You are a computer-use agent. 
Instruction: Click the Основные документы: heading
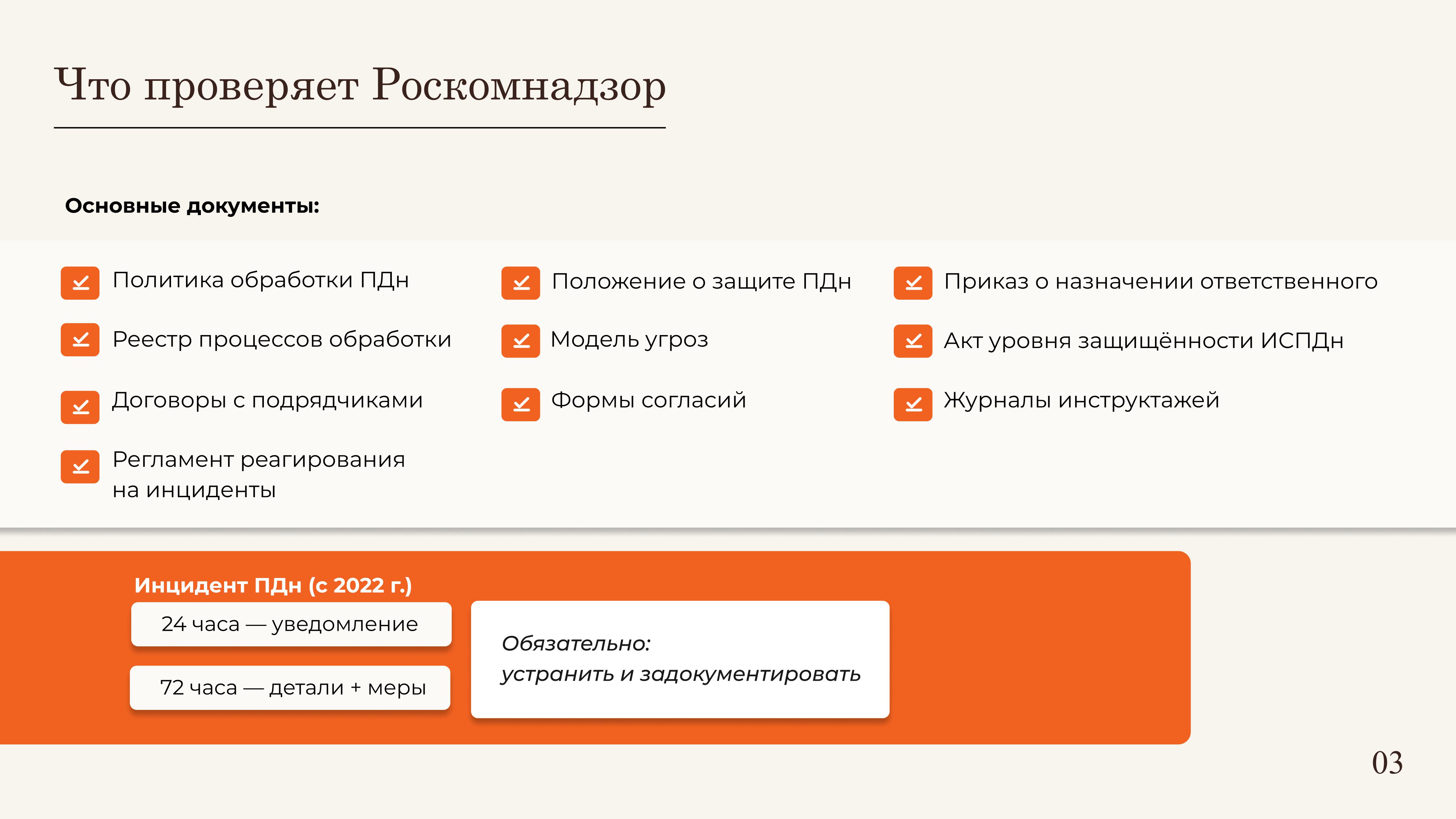[x=192, y=206]
